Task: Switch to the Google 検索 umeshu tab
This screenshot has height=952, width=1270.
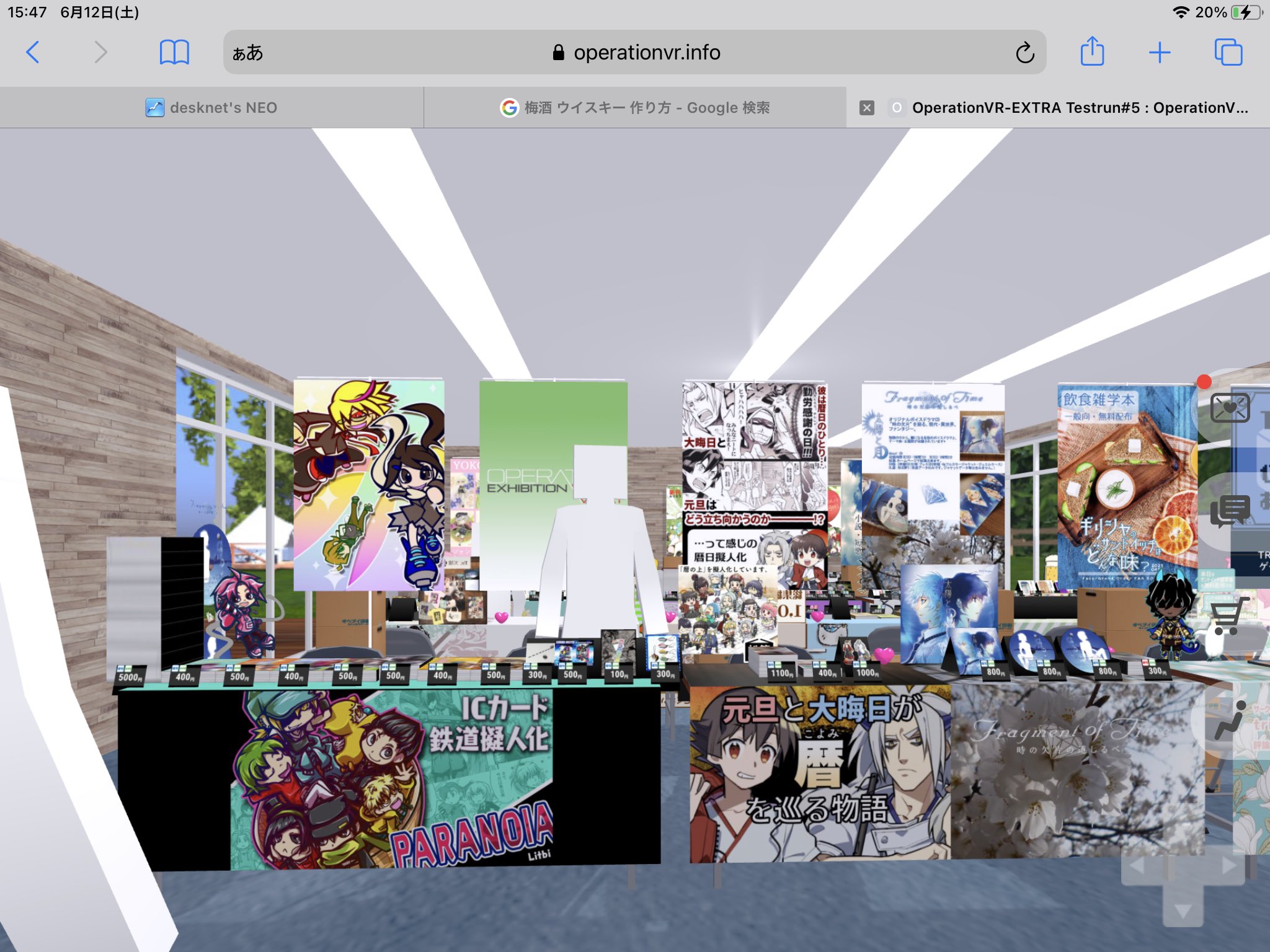Action: coord(635,108)
